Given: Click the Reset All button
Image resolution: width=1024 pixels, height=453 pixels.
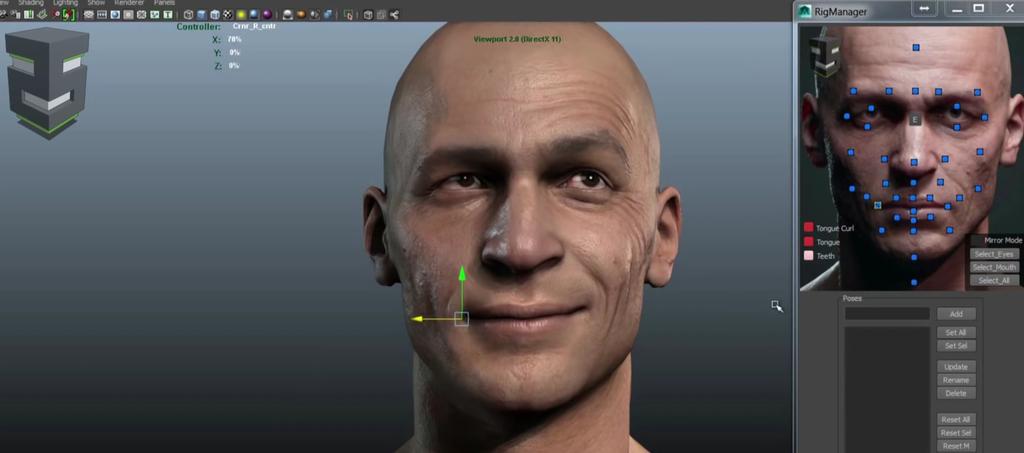Looking at the screenshot, I should coord(956,420).
